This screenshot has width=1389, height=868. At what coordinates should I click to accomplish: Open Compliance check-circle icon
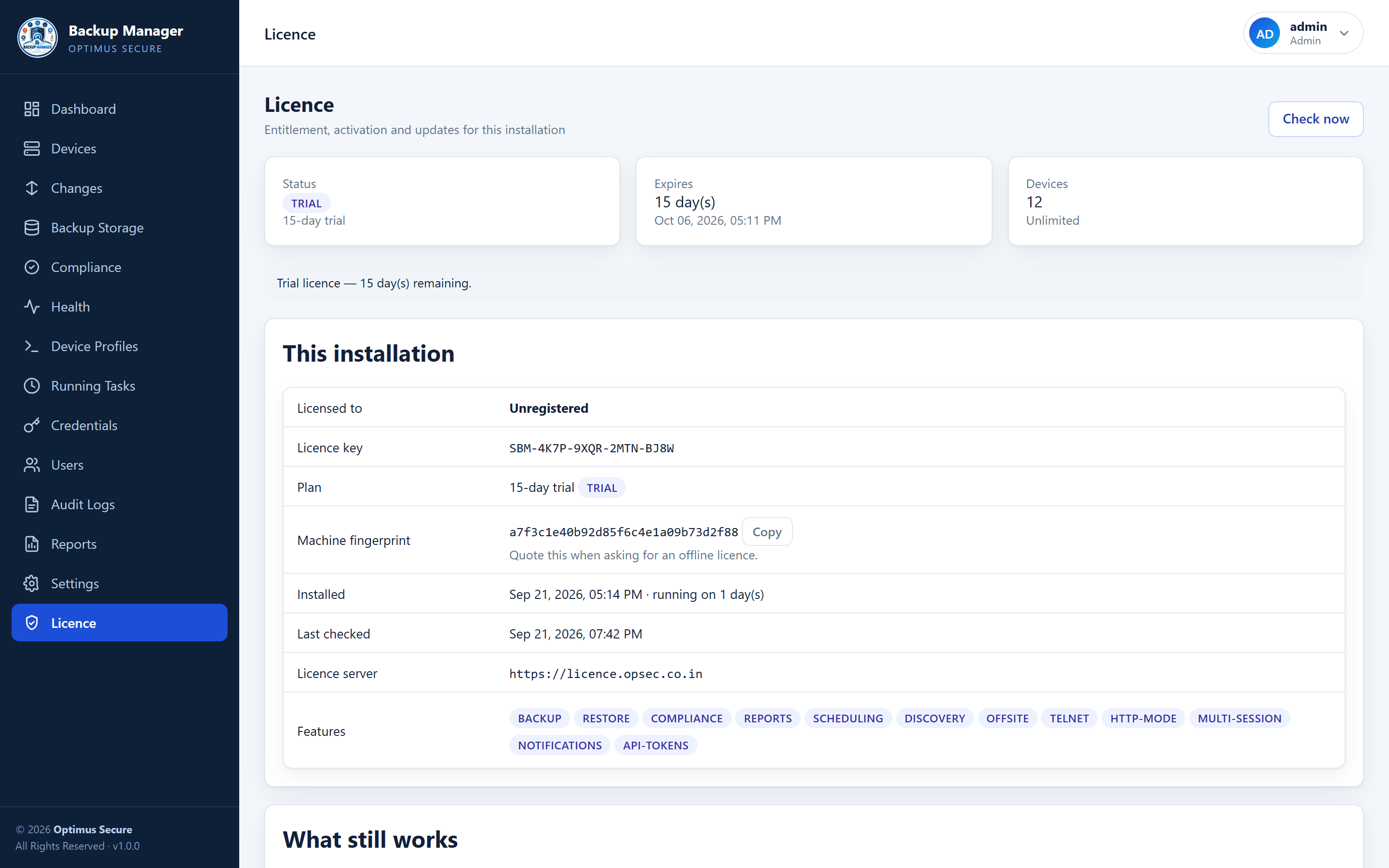pos(31,268)
